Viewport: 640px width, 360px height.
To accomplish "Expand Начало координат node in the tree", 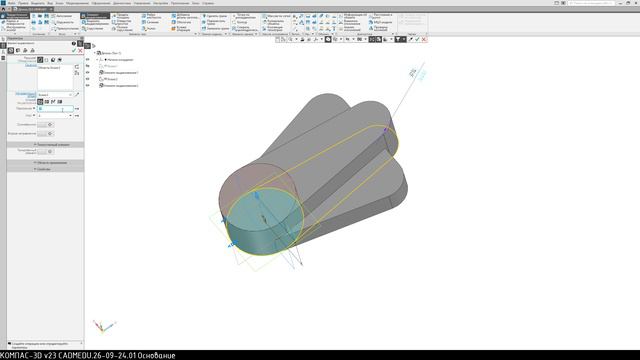I will coord(98,60).
